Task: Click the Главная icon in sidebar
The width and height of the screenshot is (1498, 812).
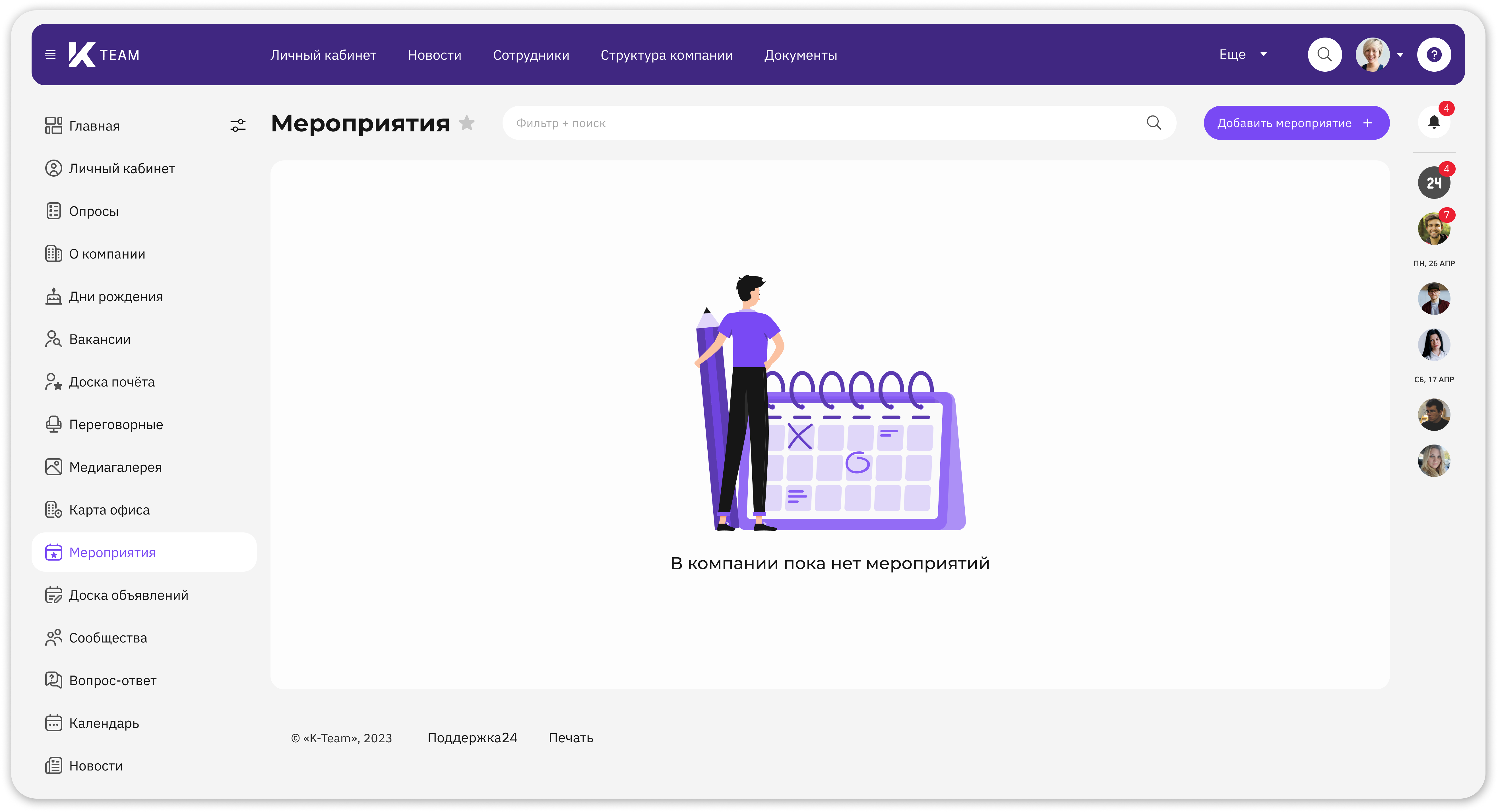Action: pyautogui.click(x=53, y=126)
